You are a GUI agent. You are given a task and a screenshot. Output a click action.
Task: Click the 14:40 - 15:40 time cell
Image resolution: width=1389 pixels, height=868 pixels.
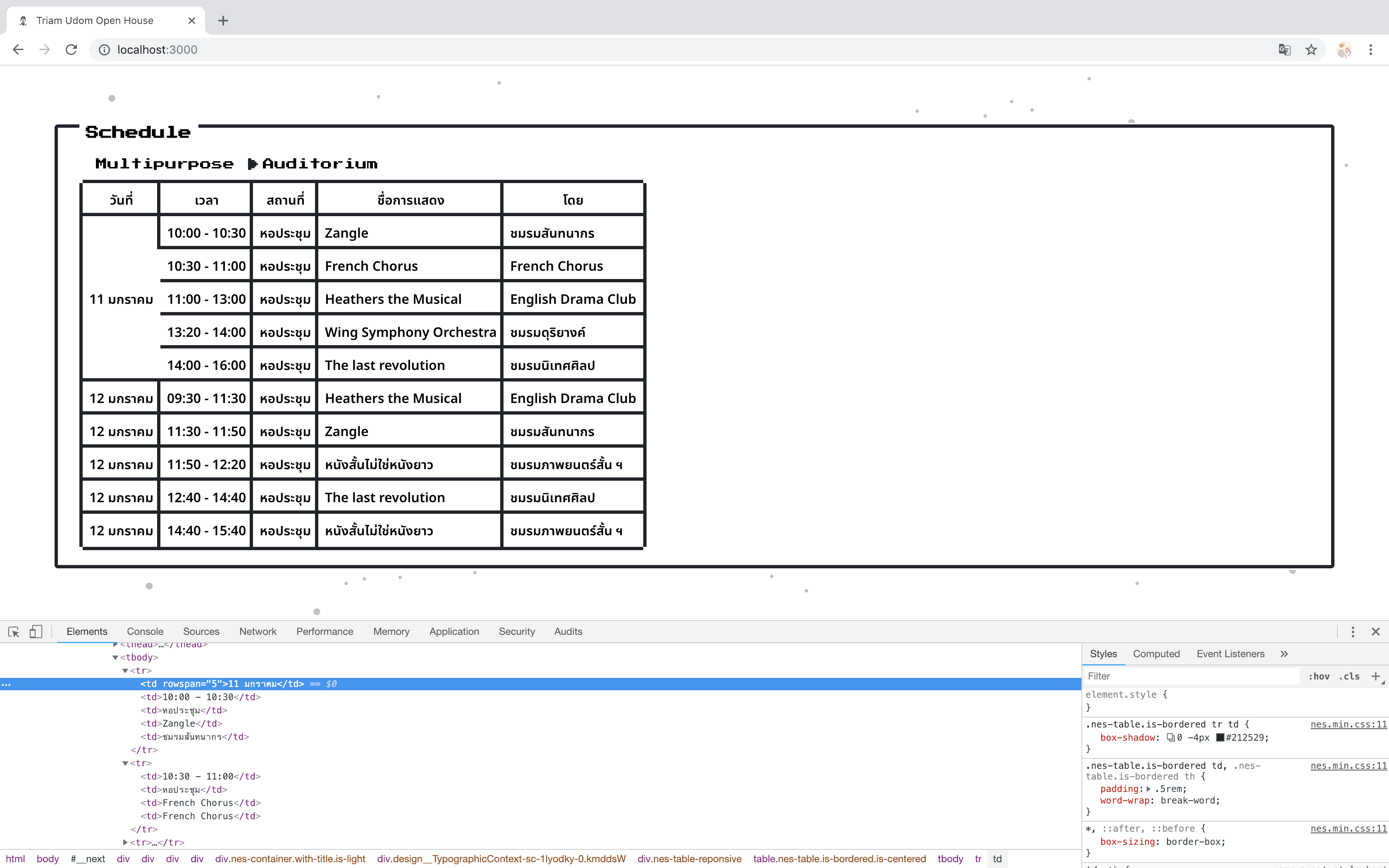tap(206, 531)
